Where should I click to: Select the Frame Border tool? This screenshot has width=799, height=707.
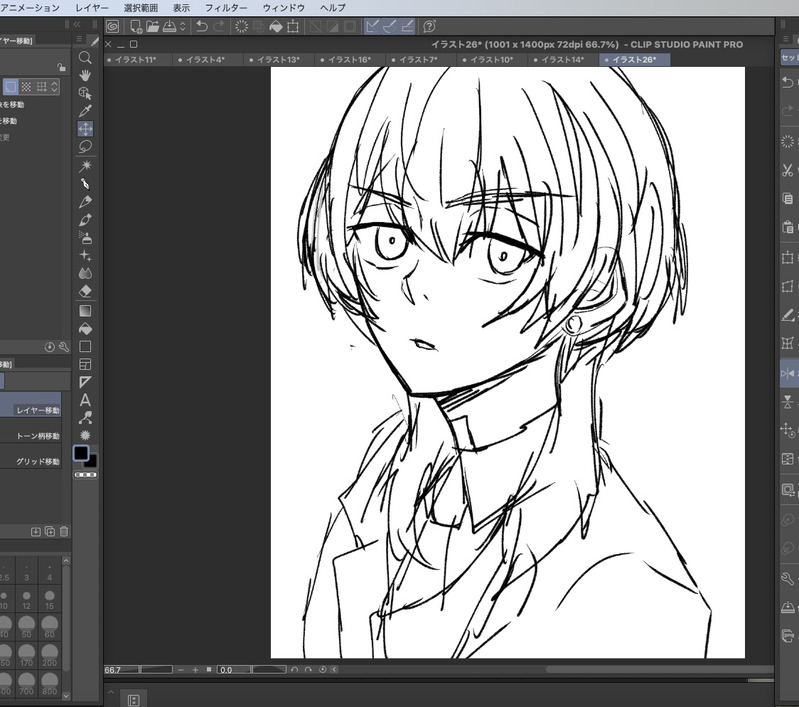[85, 364]
